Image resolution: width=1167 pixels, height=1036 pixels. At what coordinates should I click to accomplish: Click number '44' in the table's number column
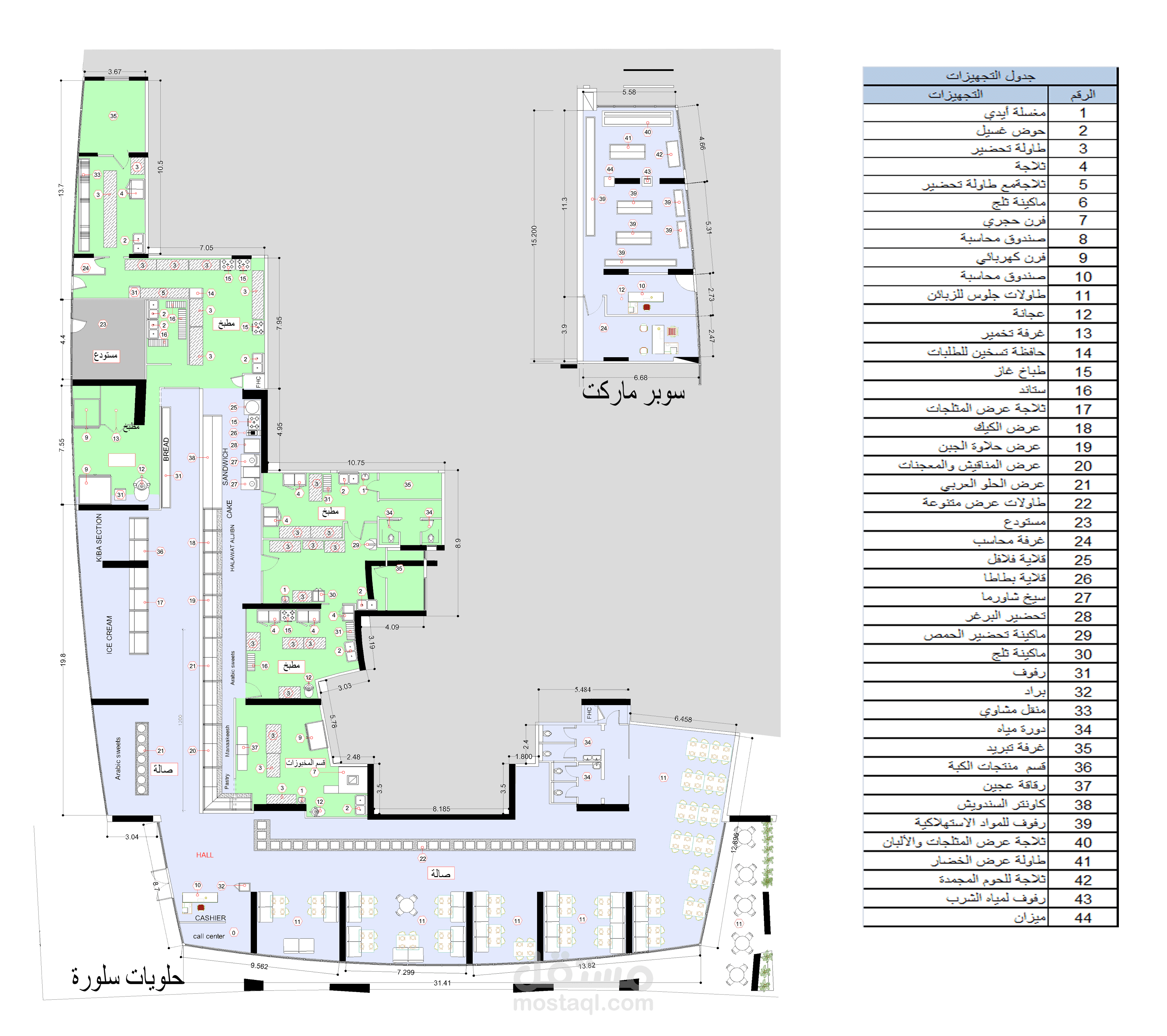[x=1083, y=918]
